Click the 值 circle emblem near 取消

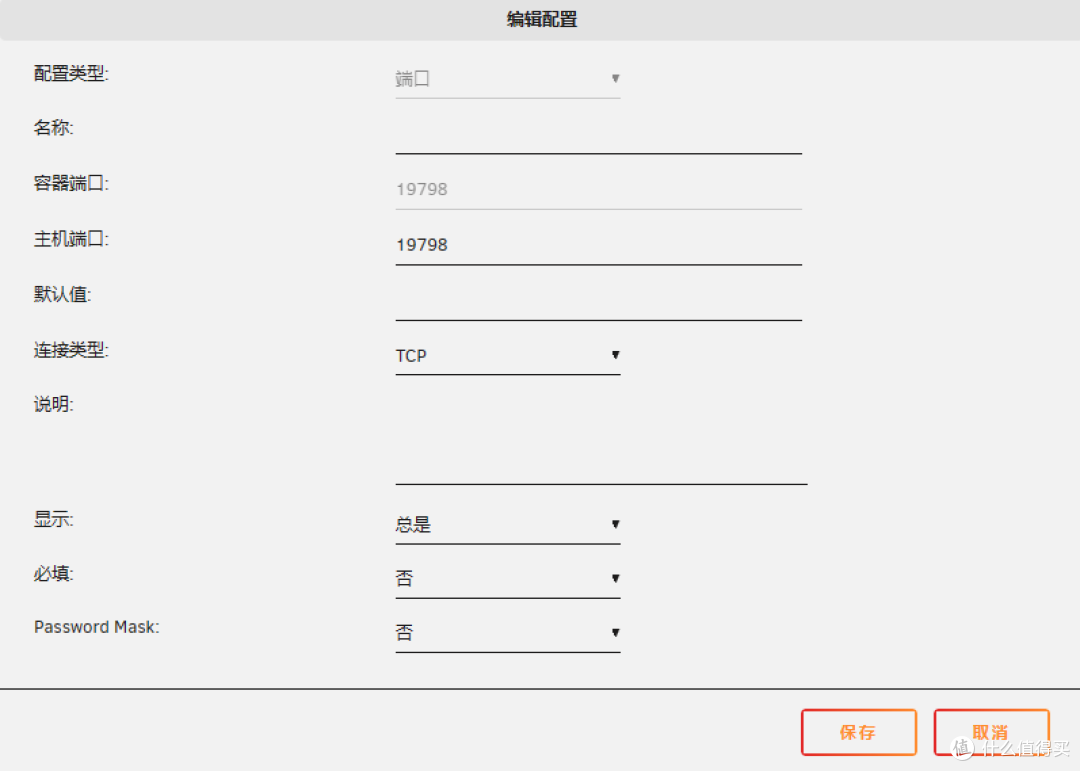[x=961, y=748]
